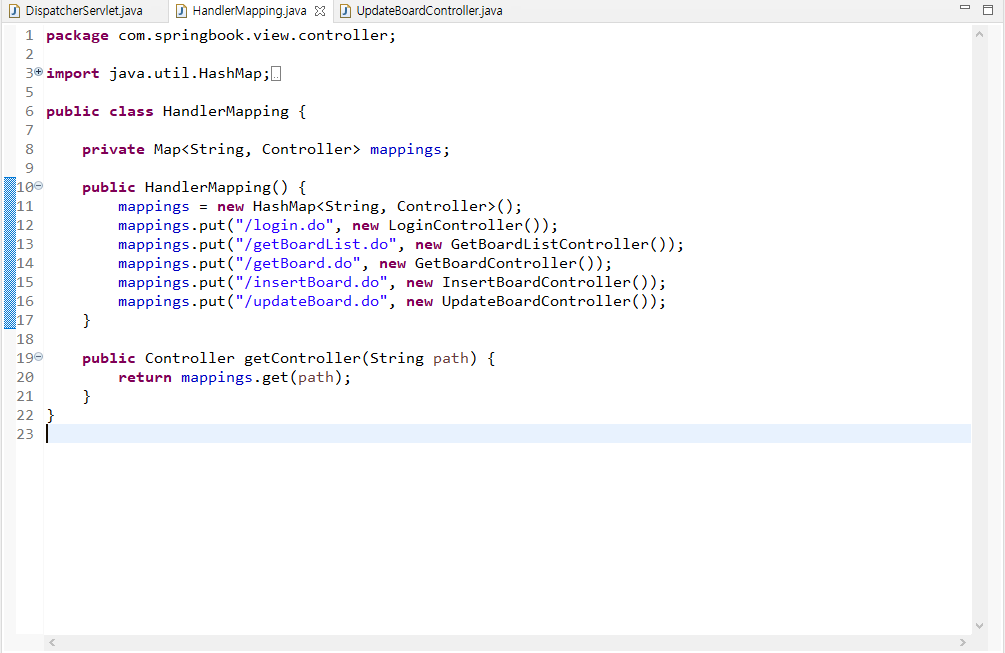Click java.util.HashMap in the import statement
Image resolution: width=1005 pixels, height=653 pixels.
[185, 74]
